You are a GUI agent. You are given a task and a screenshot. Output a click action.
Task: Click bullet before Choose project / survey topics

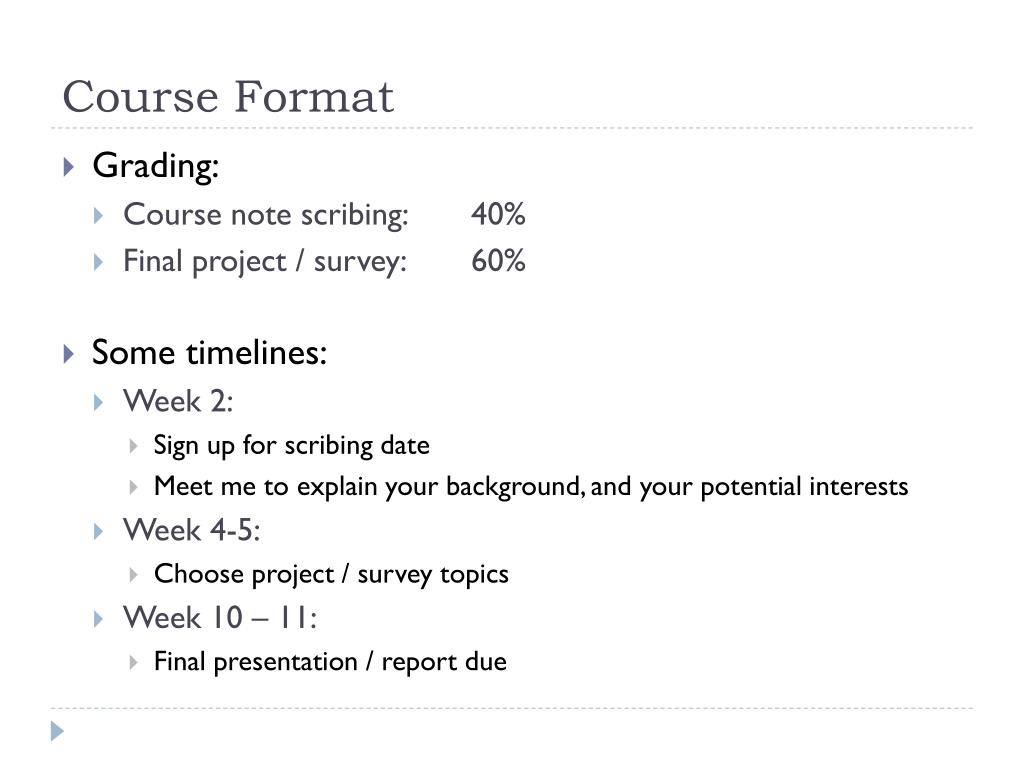(x=133, y=575)
